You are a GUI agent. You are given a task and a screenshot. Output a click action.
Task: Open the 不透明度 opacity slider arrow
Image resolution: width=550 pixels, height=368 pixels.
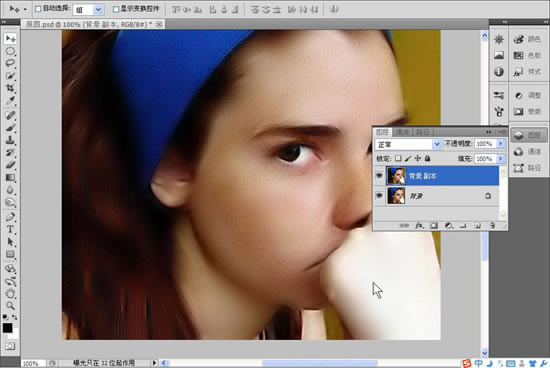501,144
